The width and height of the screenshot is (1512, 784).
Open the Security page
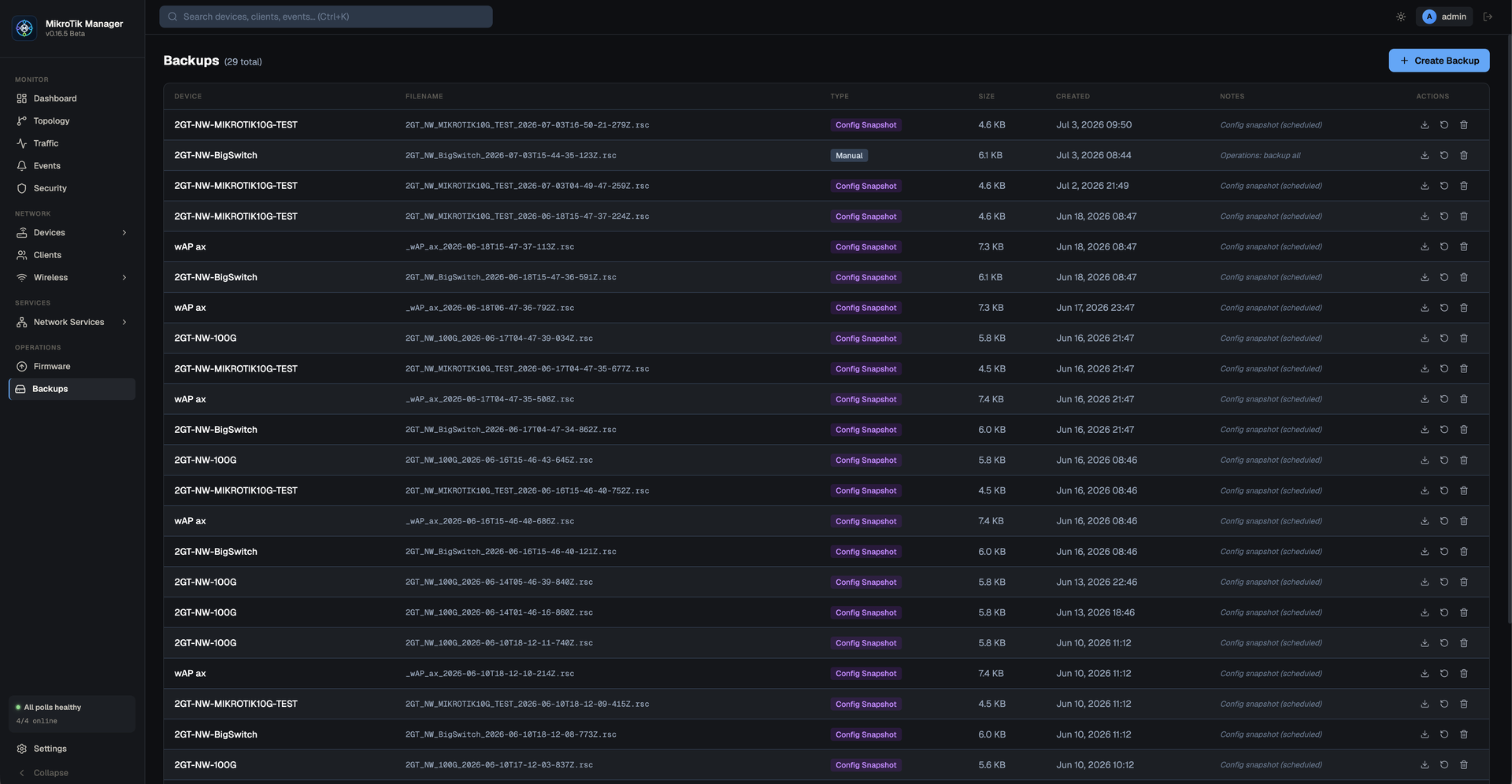[x=72, y=188]
